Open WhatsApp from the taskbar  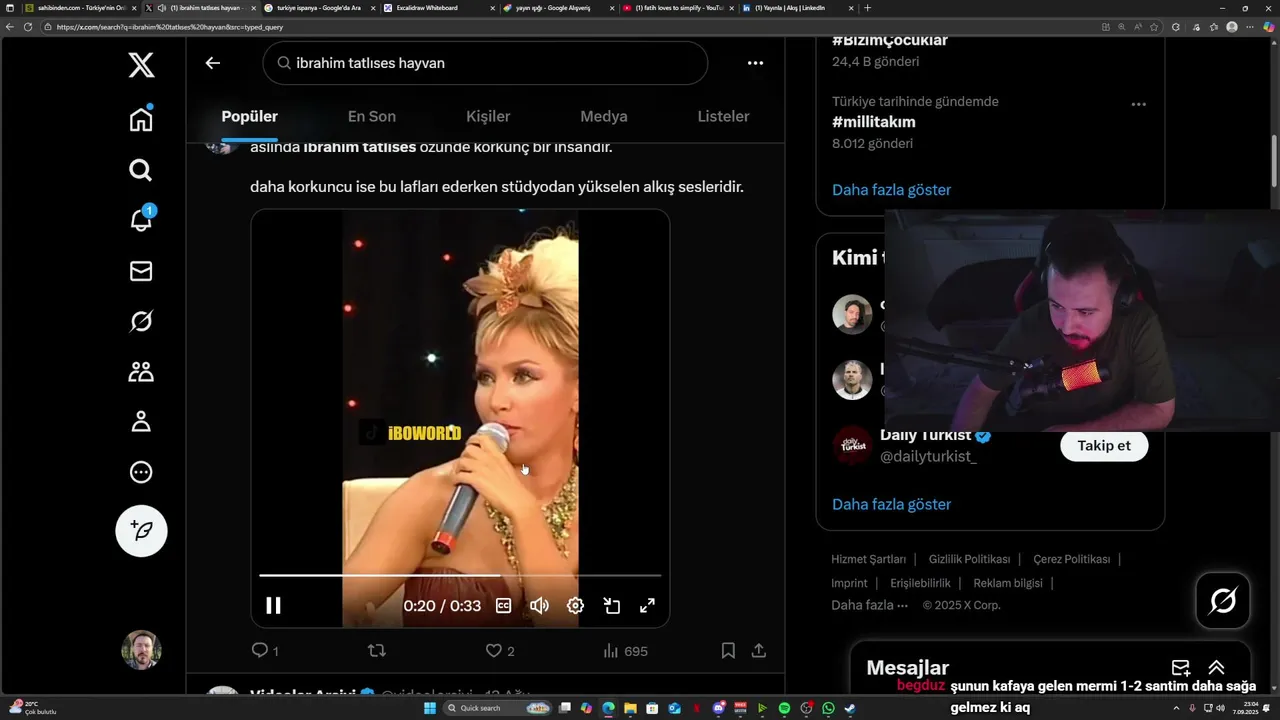pos(828,708)
